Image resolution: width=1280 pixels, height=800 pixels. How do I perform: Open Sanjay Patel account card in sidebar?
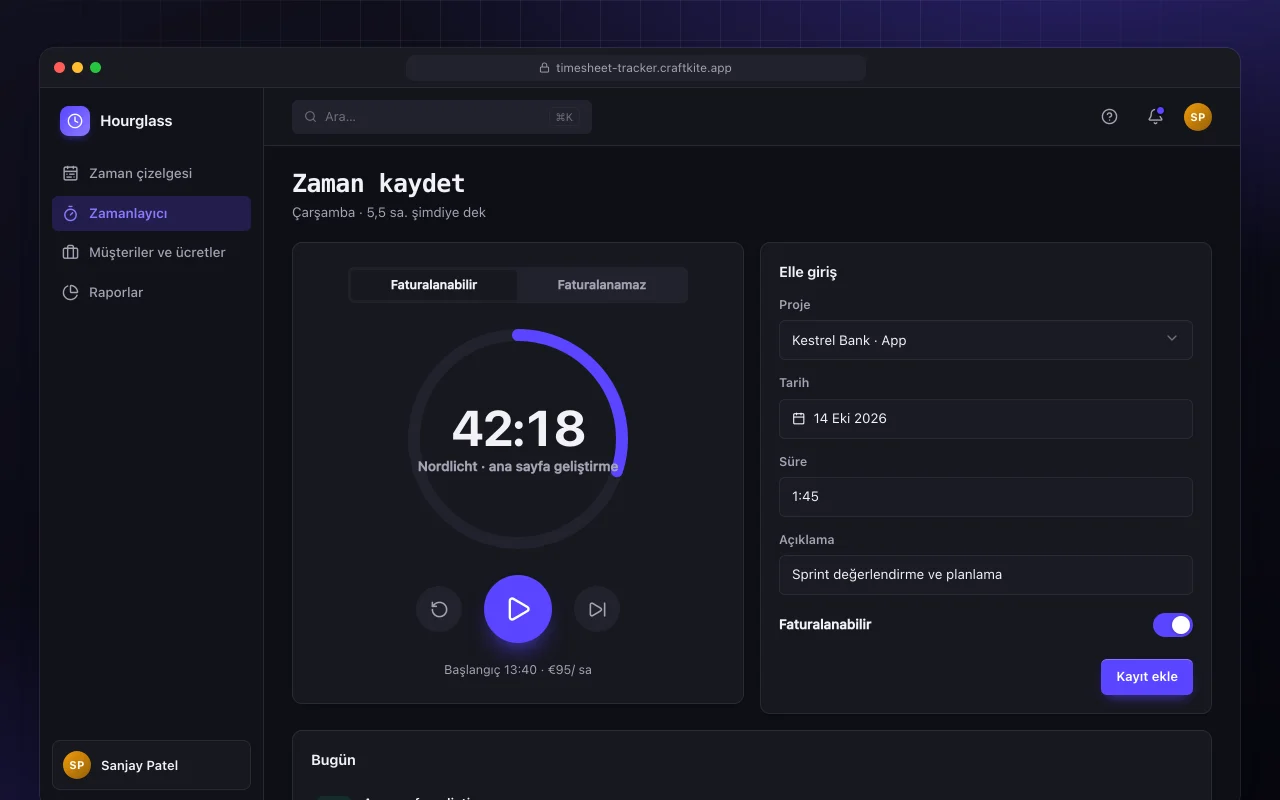click(151, 765)
